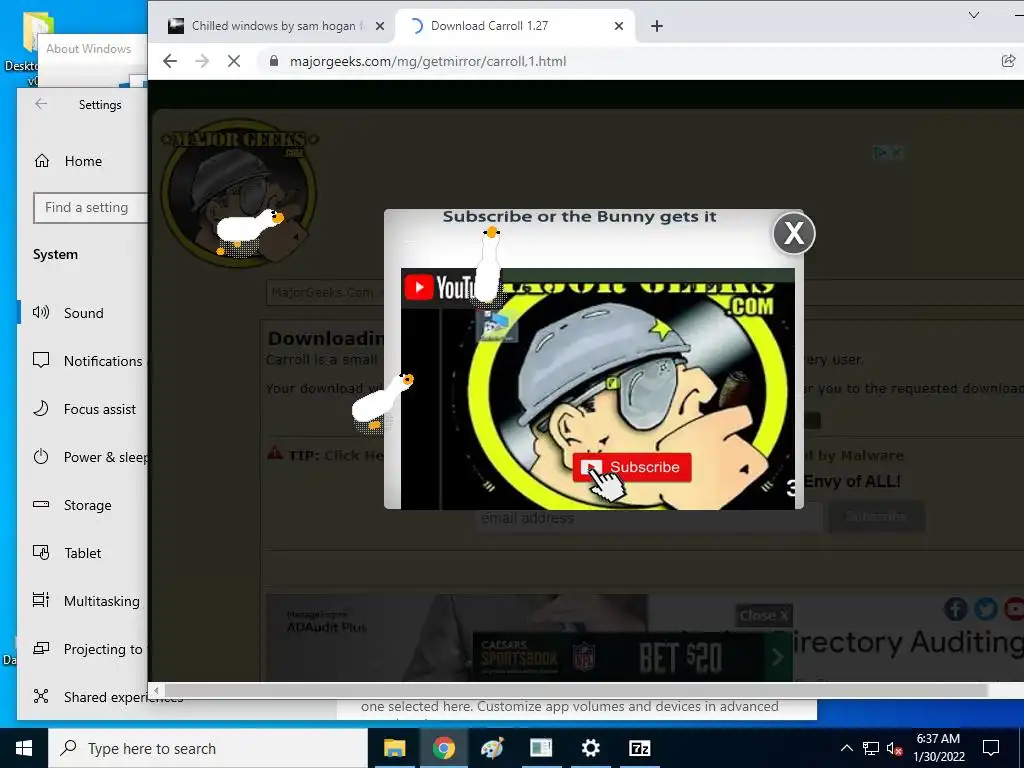This screenshot has height=768, width=1024.
Task: Click the YouTube logo in popup
Action: pos(439,287)
